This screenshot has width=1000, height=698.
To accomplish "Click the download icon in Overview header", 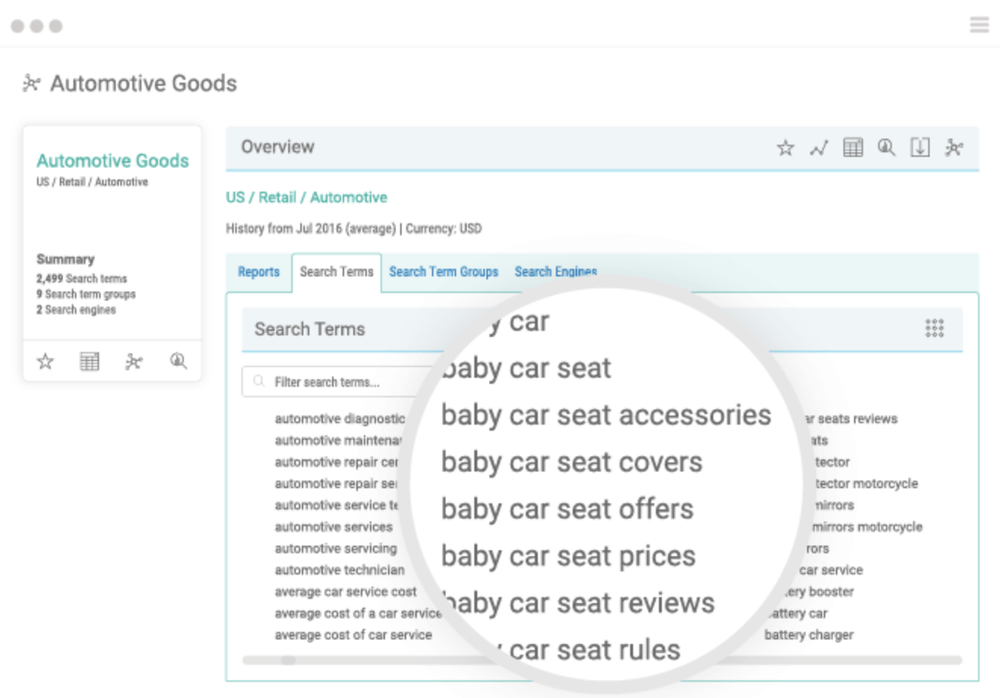I will click(920, 148).
